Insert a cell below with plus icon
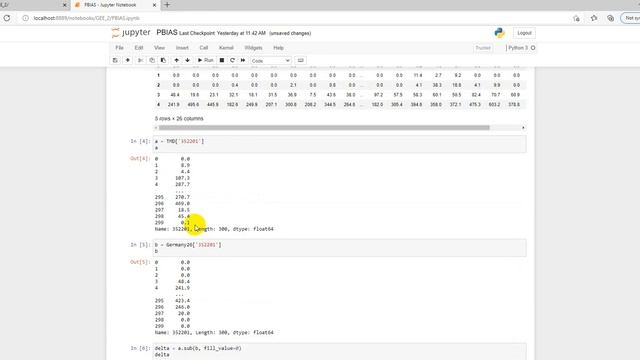Viewport: 640px width, 360px height. click(x=128, y=60)
